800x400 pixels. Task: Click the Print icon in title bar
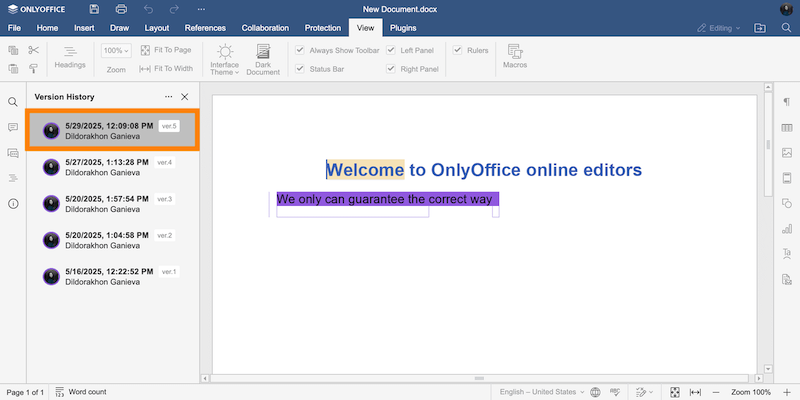click(x=121, y=9)
